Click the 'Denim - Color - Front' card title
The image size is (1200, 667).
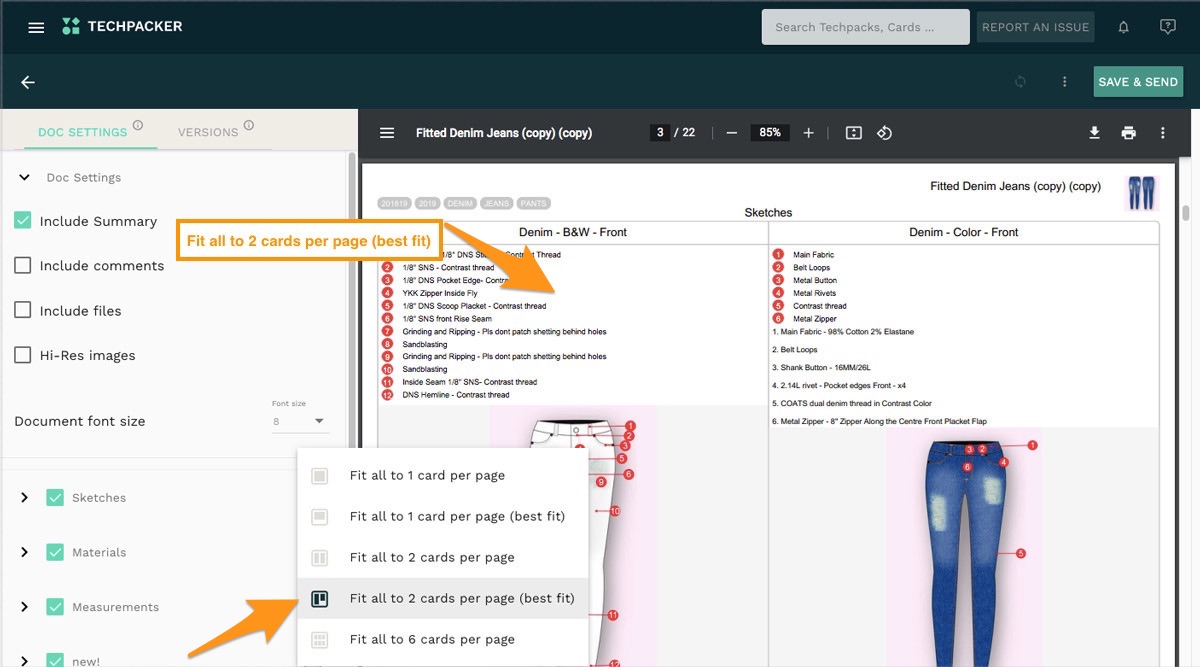964,232
